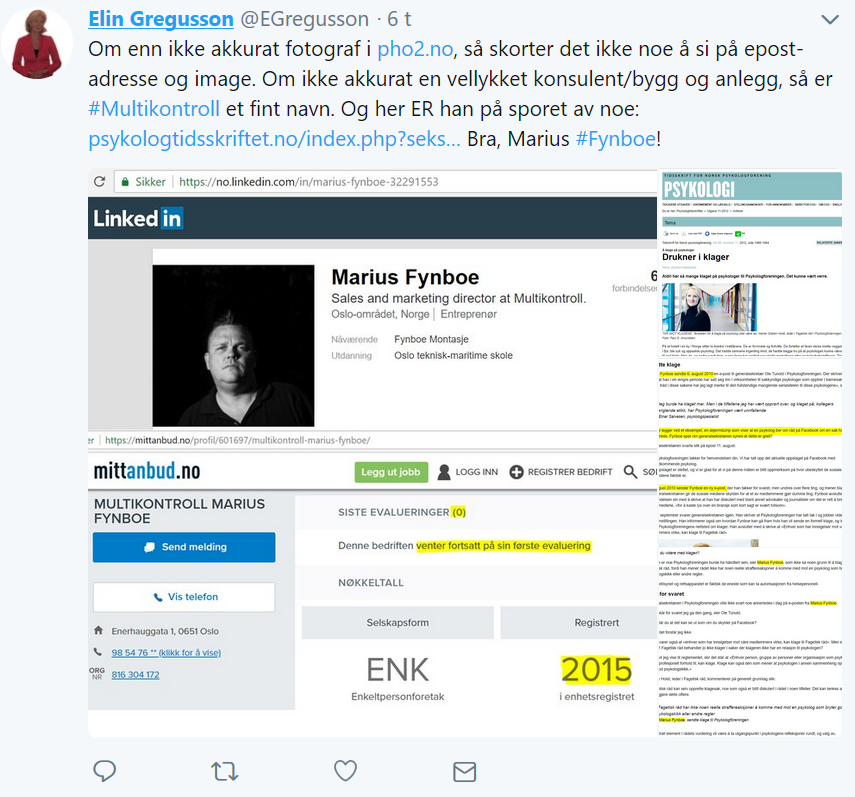The width and height of the screenshot is (855, 797).
Task: Click the blue Send melding button
Action: 184,547
